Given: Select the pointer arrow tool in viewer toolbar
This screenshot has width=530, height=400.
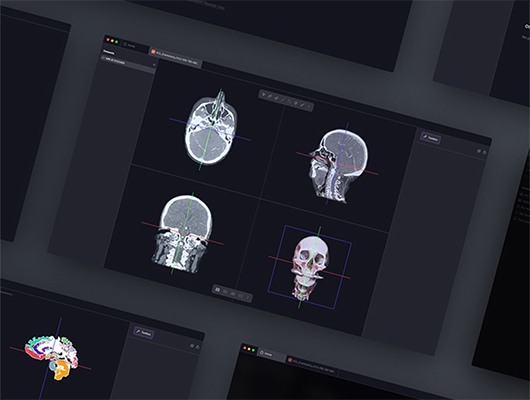Looking at the screenshot, I should (x=264, y=94).
